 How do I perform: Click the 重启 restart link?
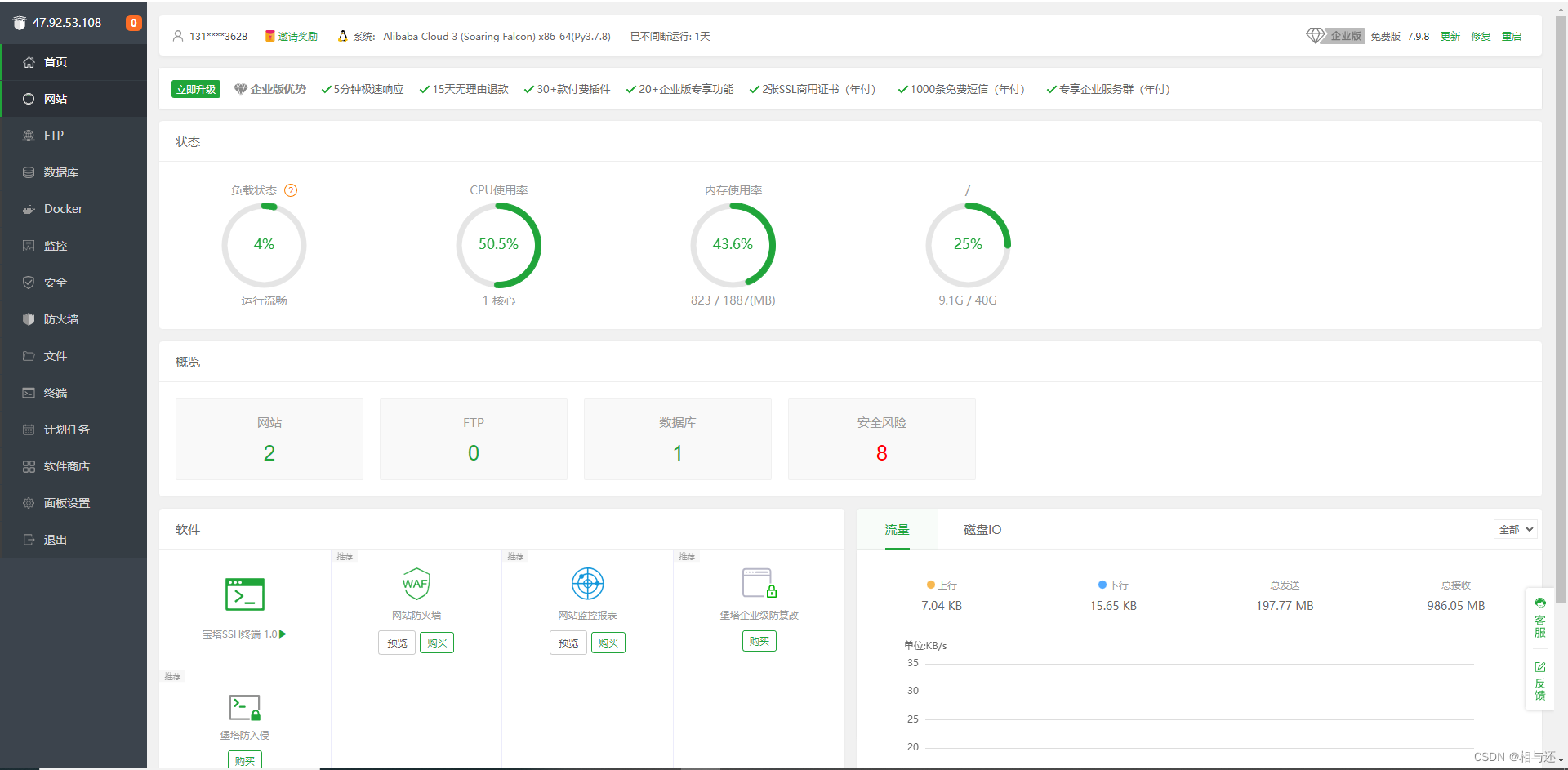point(1512,37)
